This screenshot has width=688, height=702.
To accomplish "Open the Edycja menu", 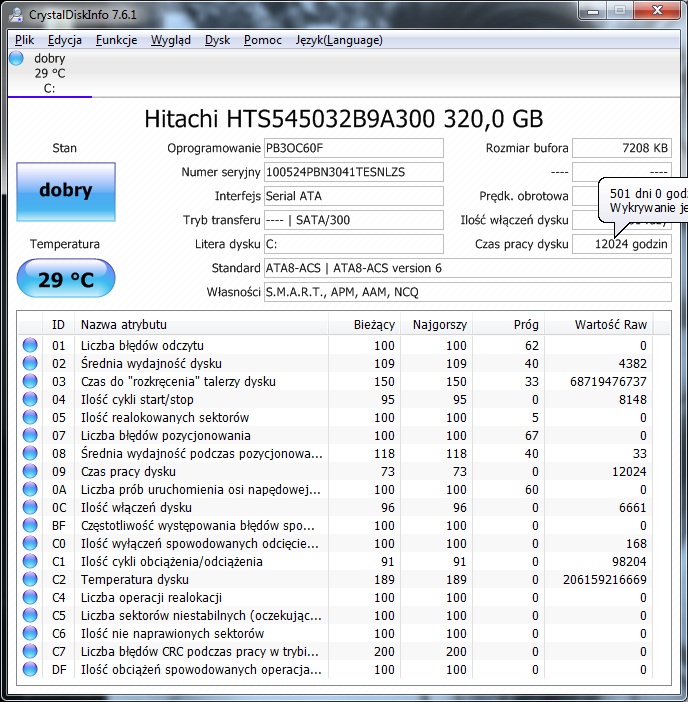I will 64,40.
